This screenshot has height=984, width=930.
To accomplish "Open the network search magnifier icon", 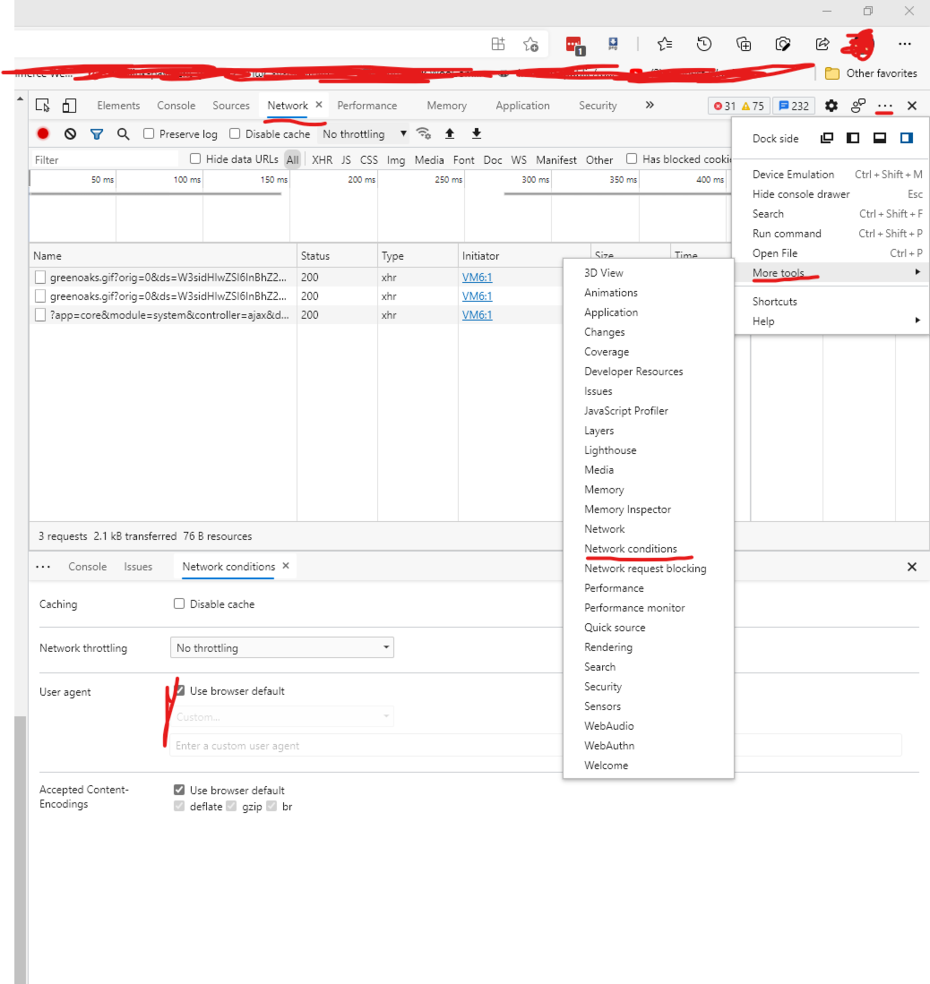I will (x=123, y=134).
